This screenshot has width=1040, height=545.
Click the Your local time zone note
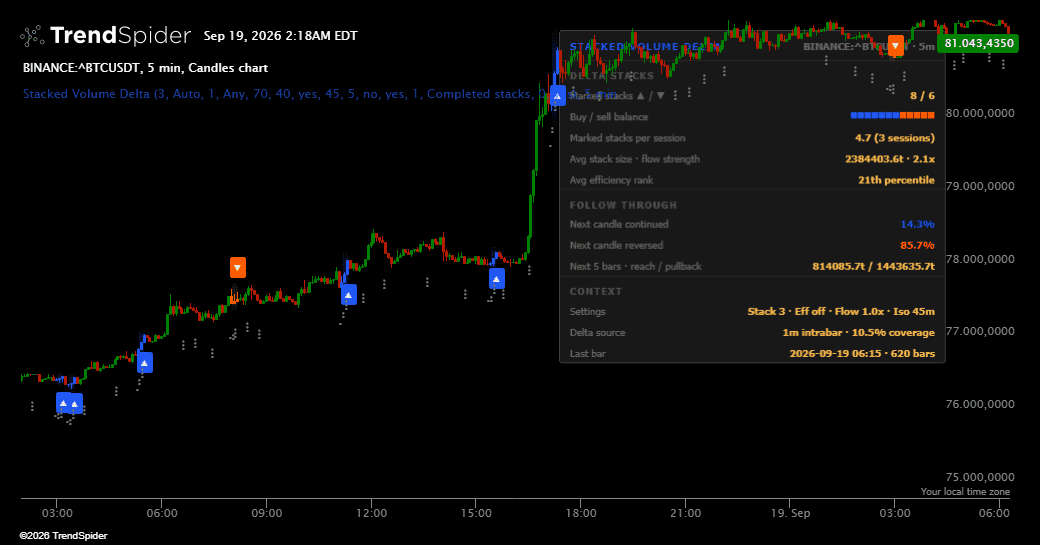[x=965, y=491]
